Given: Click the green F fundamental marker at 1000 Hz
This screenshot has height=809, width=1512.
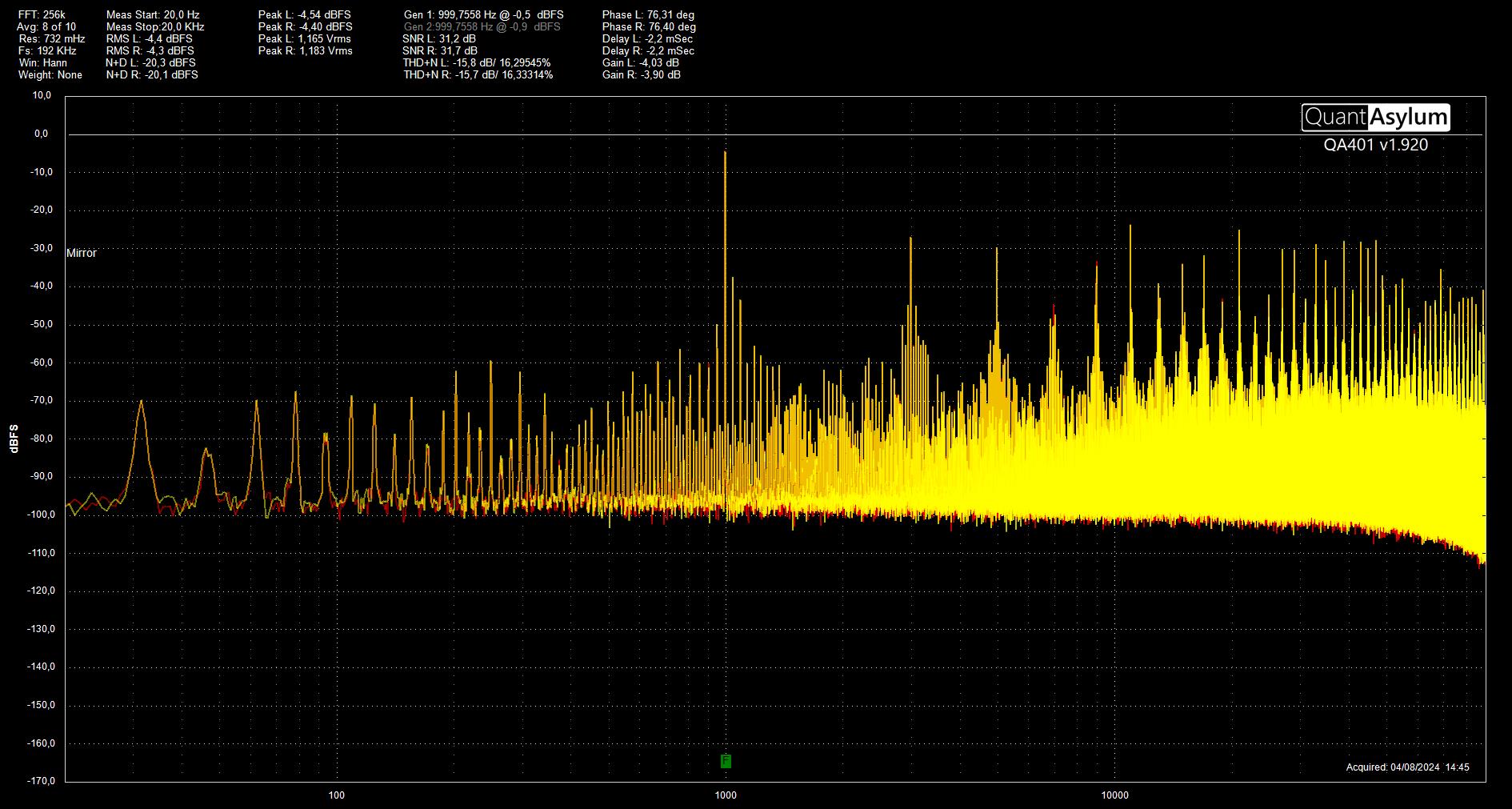Looking at the screenshot, I should point(726,761).
